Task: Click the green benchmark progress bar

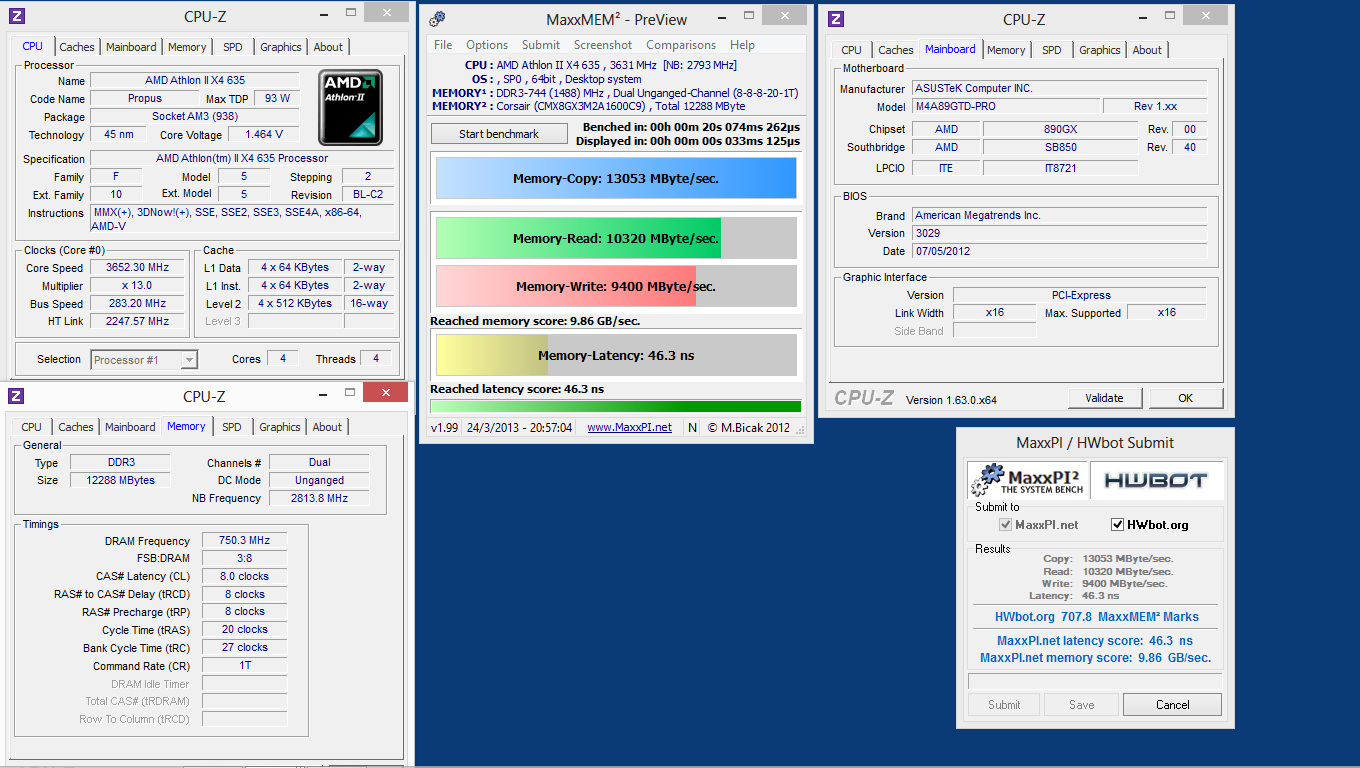Action: click(616, 406)
